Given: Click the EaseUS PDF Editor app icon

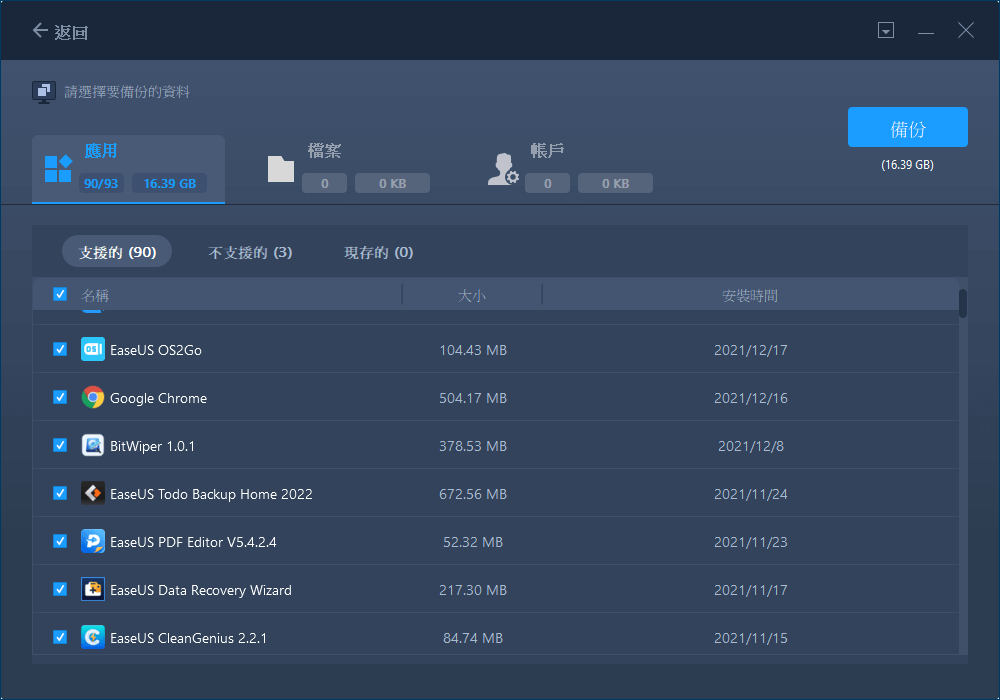Looking at the screenshot, I should pyautogui.click(x=93, y=541).
